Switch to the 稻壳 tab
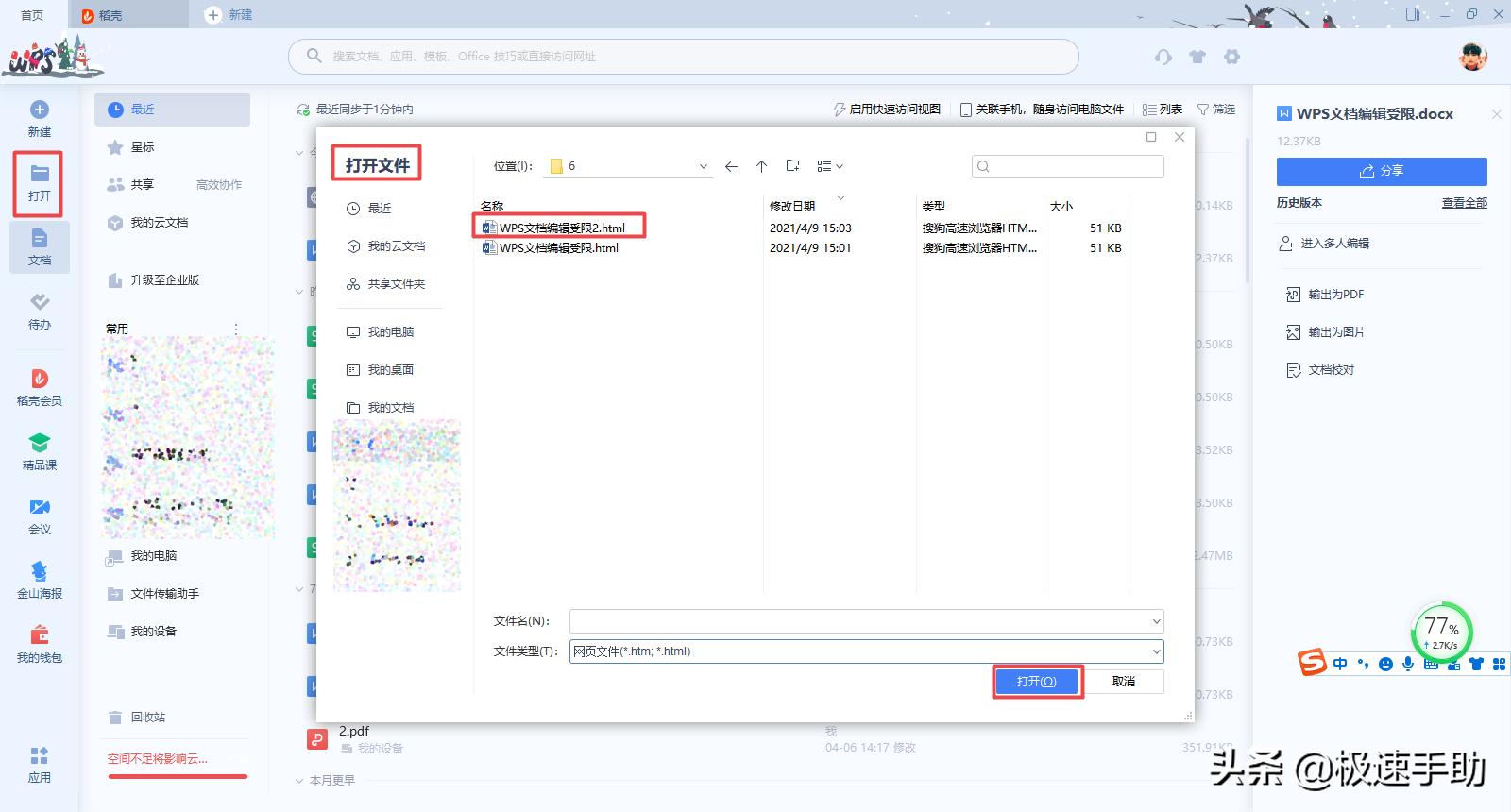 point(128,15)
